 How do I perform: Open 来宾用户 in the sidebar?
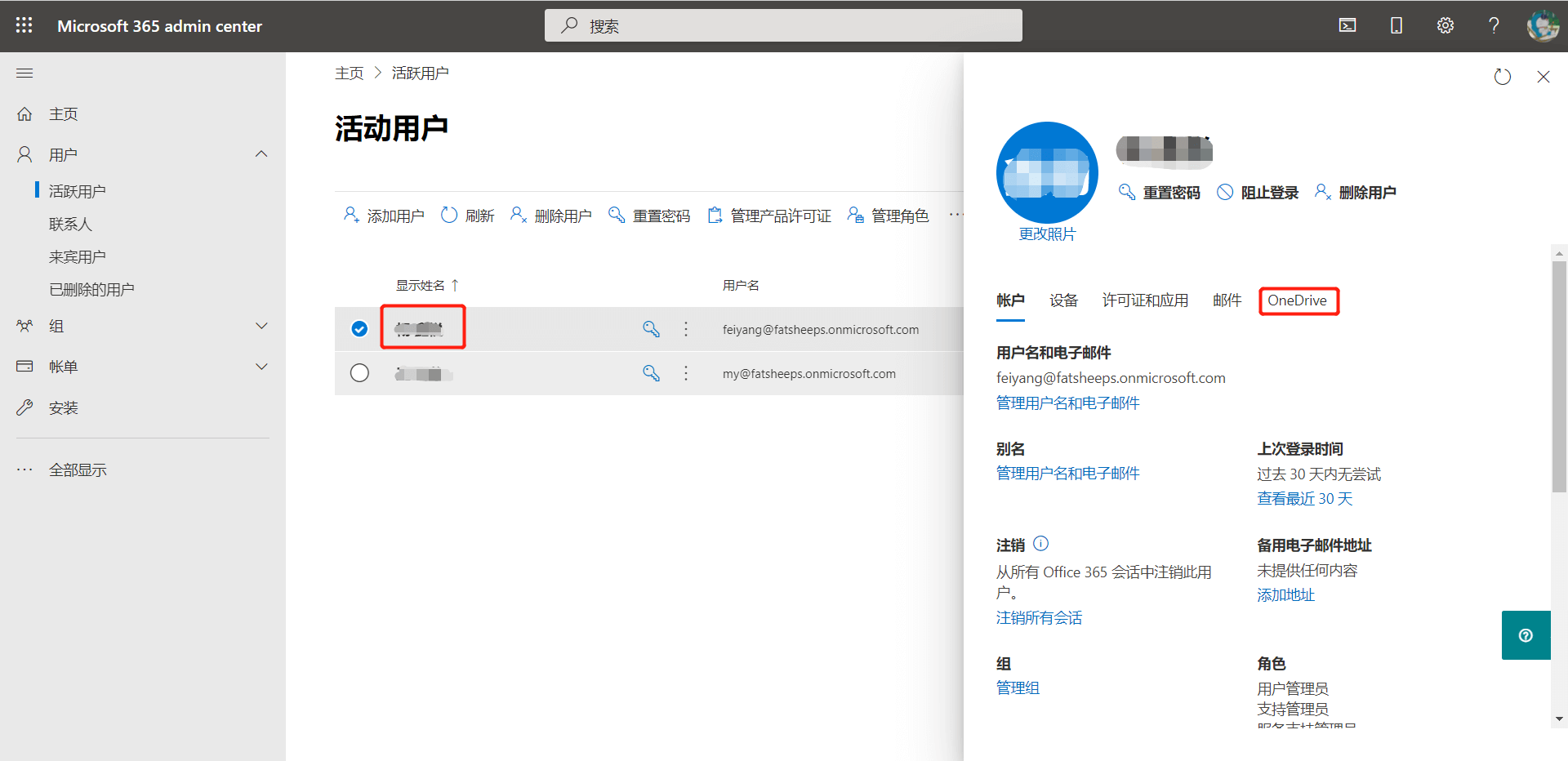pos(77,256)
